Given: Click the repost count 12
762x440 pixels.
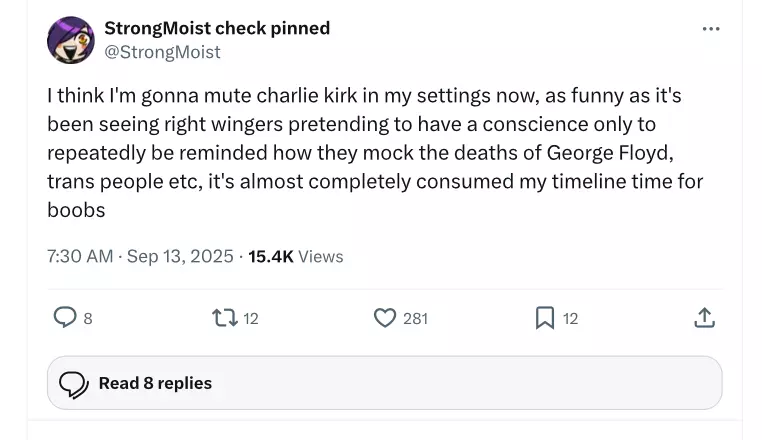Looking at the screenshot, I should coord(250,318).
